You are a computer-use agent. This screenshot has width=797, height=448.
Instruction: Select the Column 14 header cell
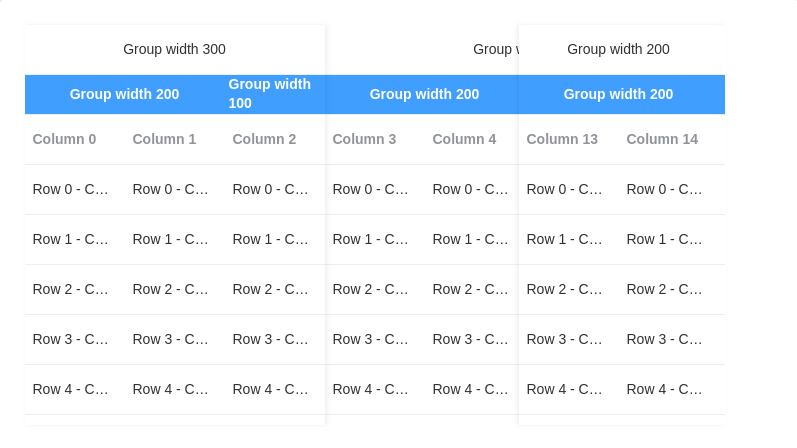[x=672, y=139]
